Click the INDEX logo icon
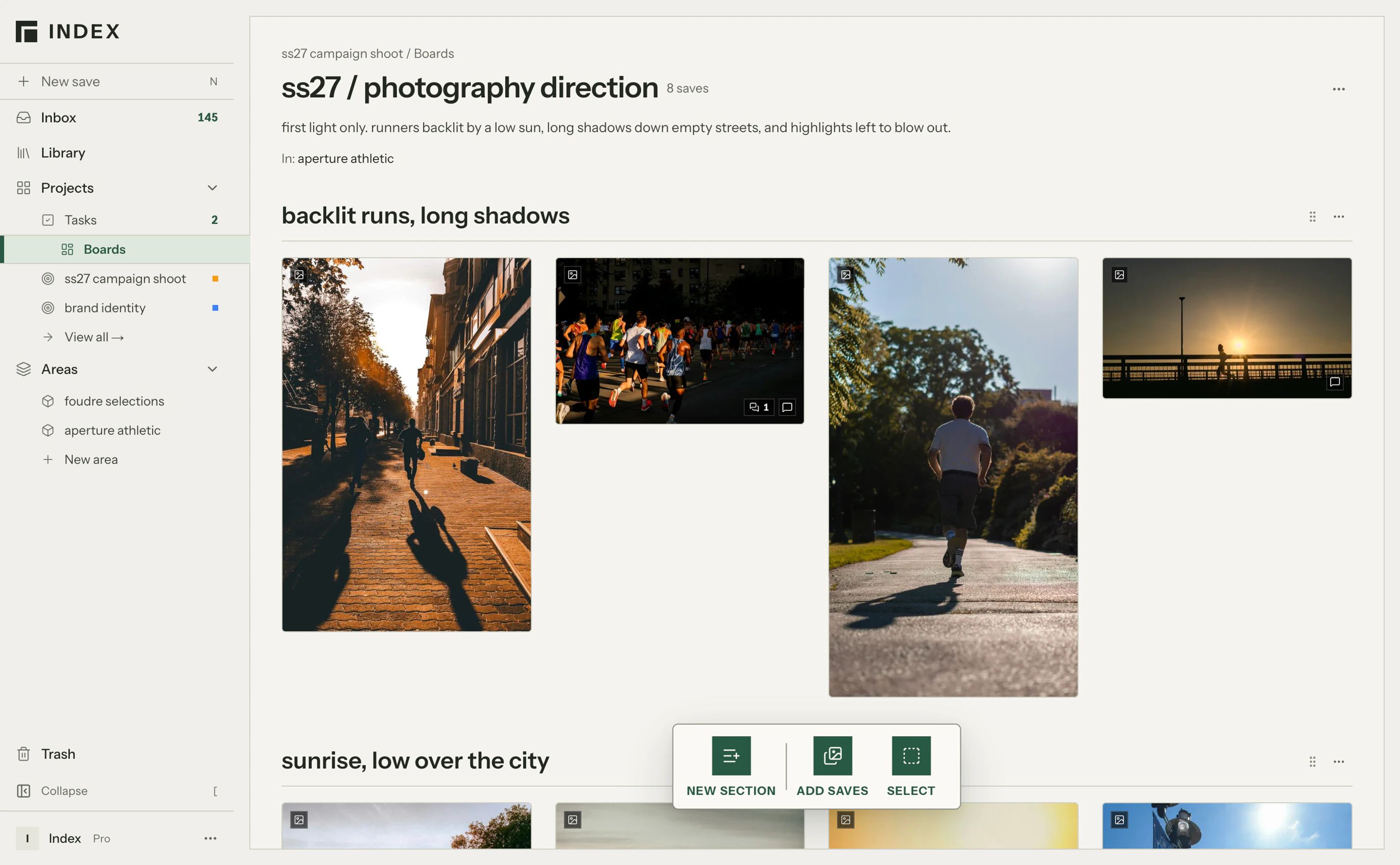This screenshot has height=865, width=1400. 26,32
